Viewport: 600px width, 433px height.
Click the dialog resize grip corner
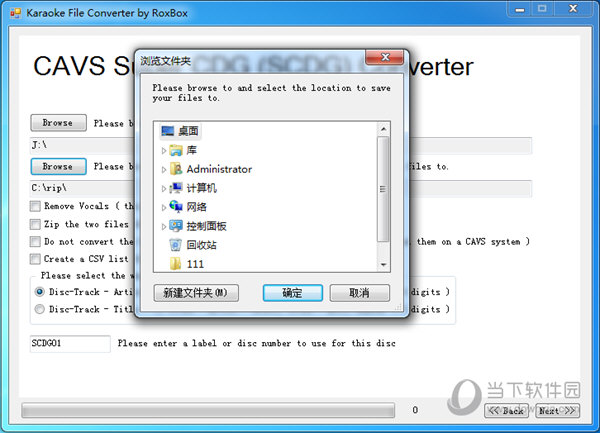[399, 307]
